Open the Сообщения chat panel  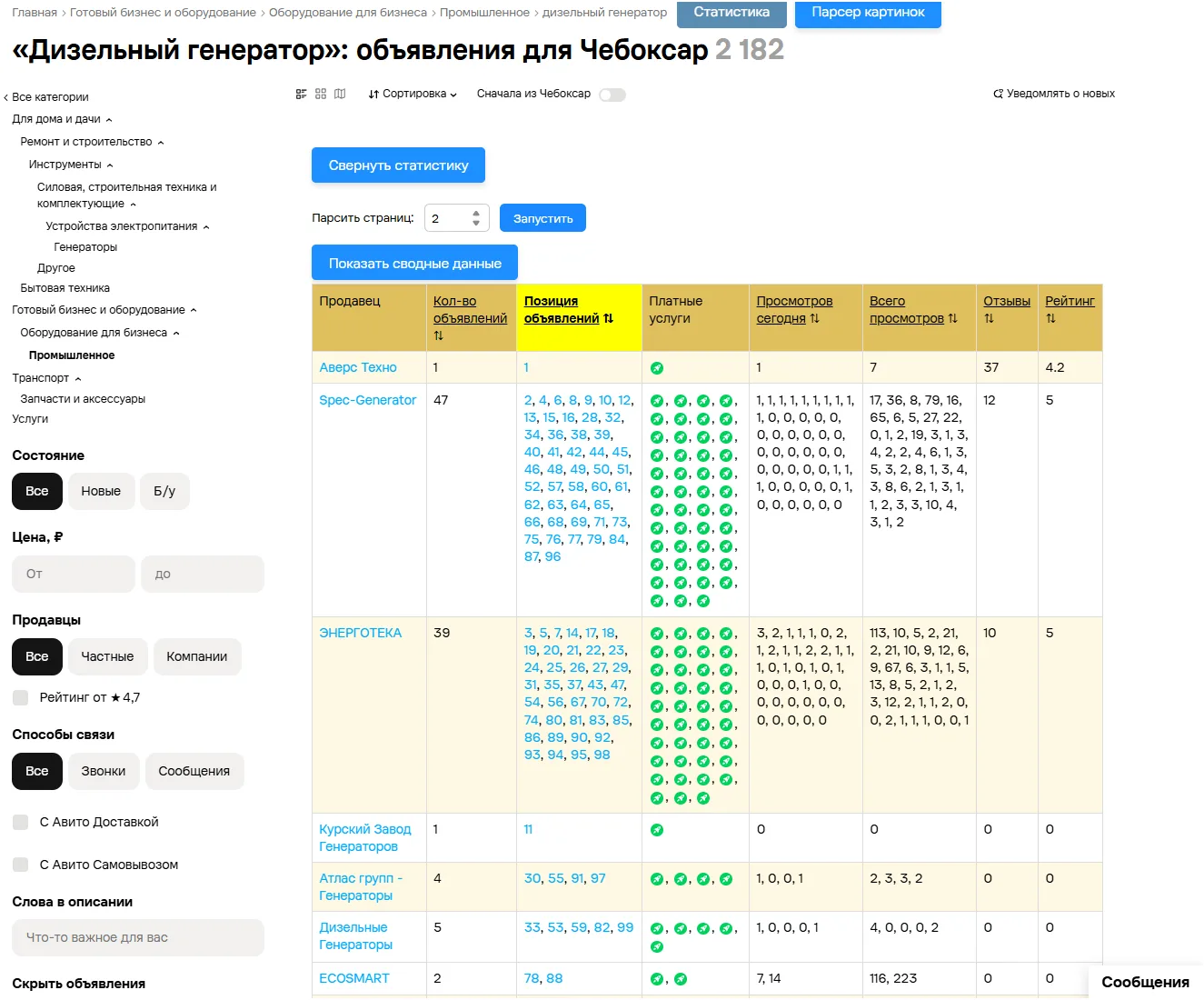point(1145,982)
